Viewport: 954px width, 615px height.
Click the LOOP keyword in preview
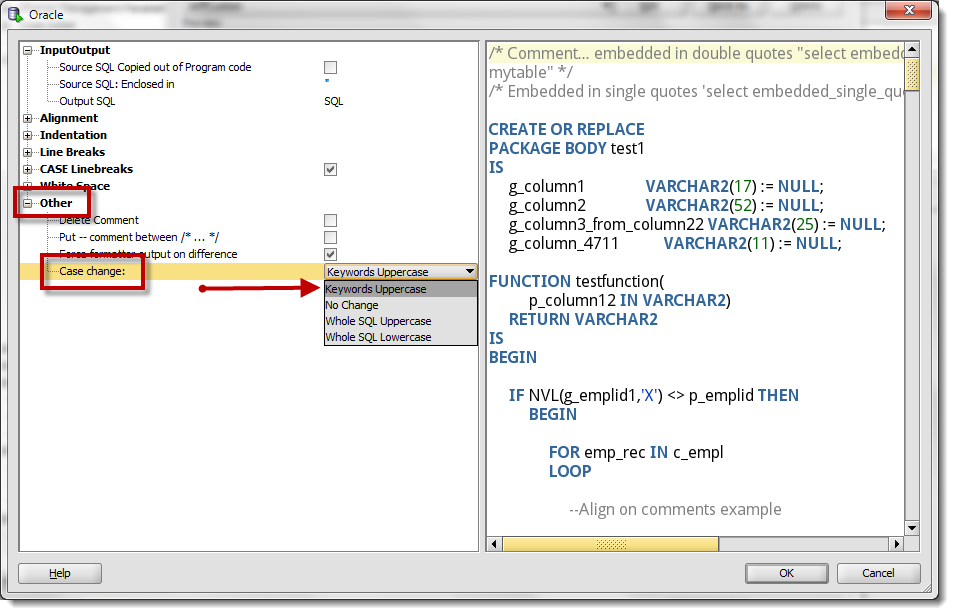(570, 471)
